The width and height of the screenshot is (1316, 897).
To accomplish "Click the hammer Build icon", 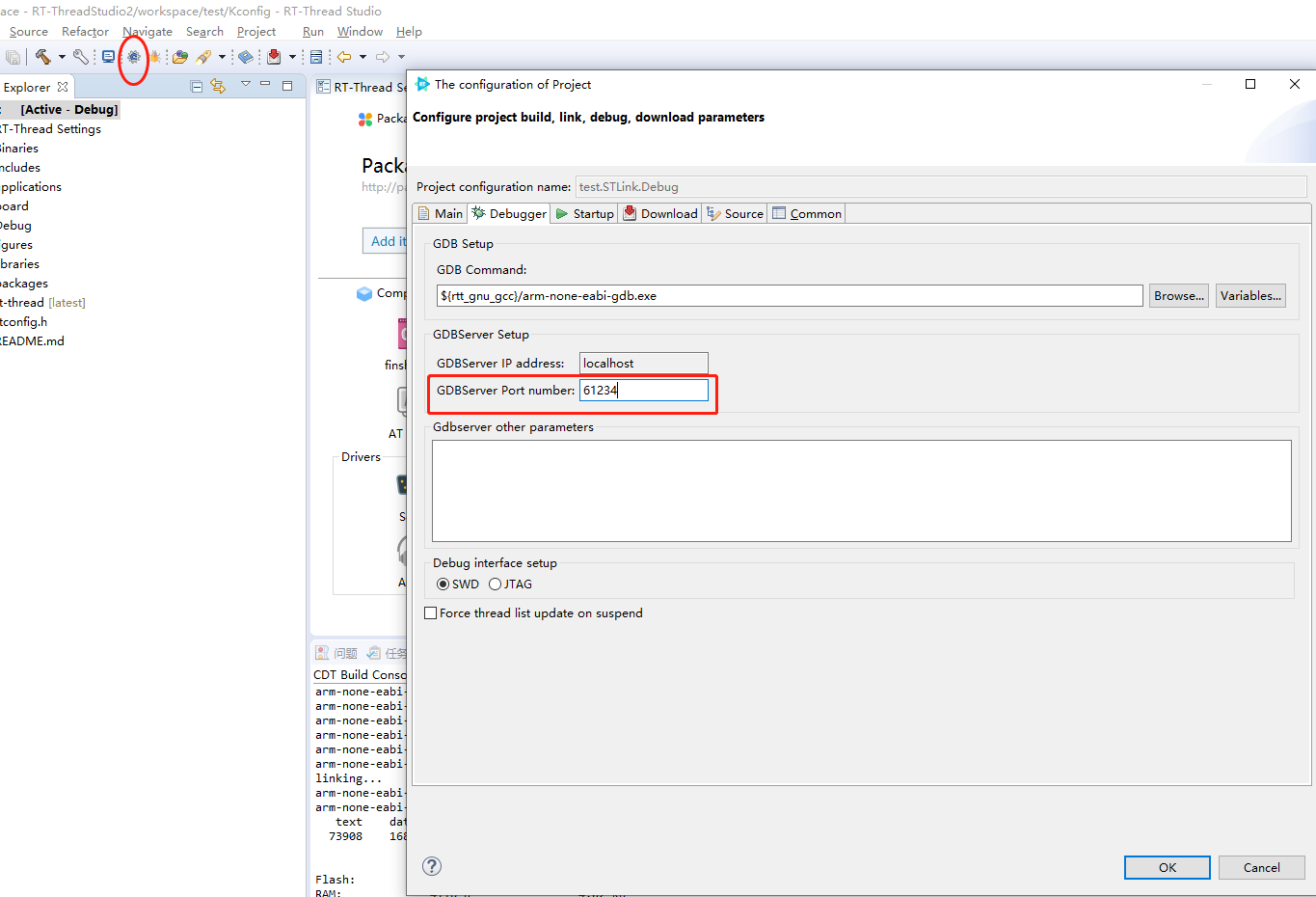I will [x=42, y=57].
